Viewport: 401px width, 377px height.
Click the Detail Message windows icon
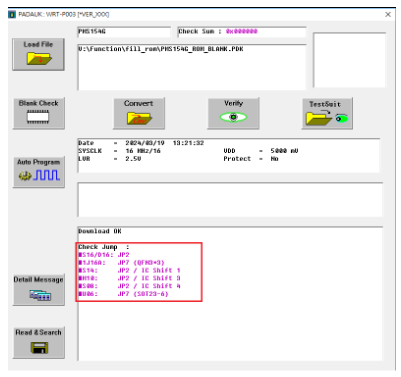[x=40, y=295]
